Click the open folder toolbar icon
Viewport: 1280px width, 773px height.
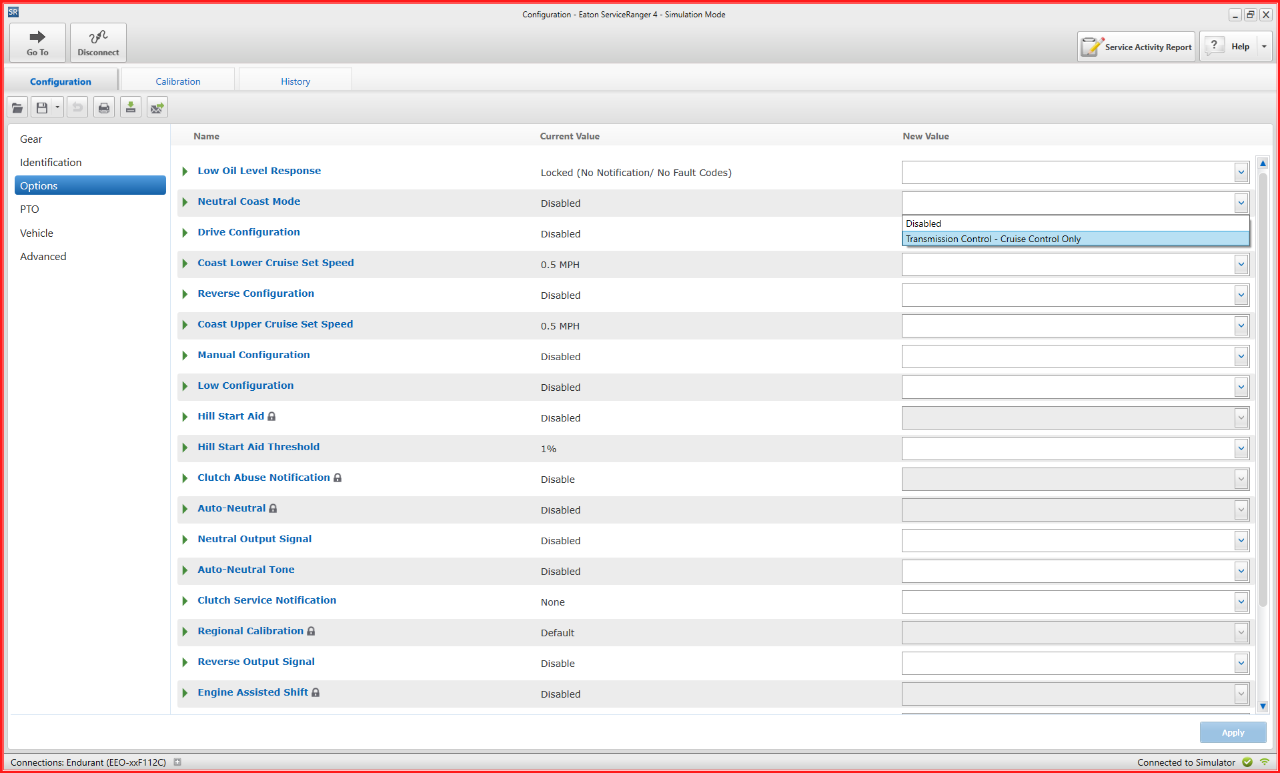point(17,107)
